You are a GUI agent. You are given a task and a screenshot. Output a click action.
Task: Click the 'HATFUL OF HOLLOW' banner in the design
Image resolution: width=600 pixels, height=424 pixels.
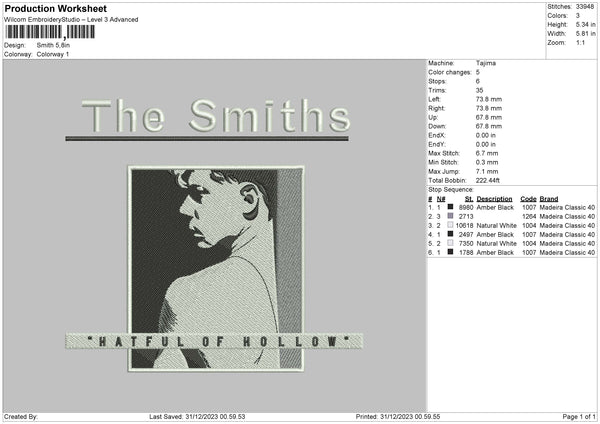(214, 341)
